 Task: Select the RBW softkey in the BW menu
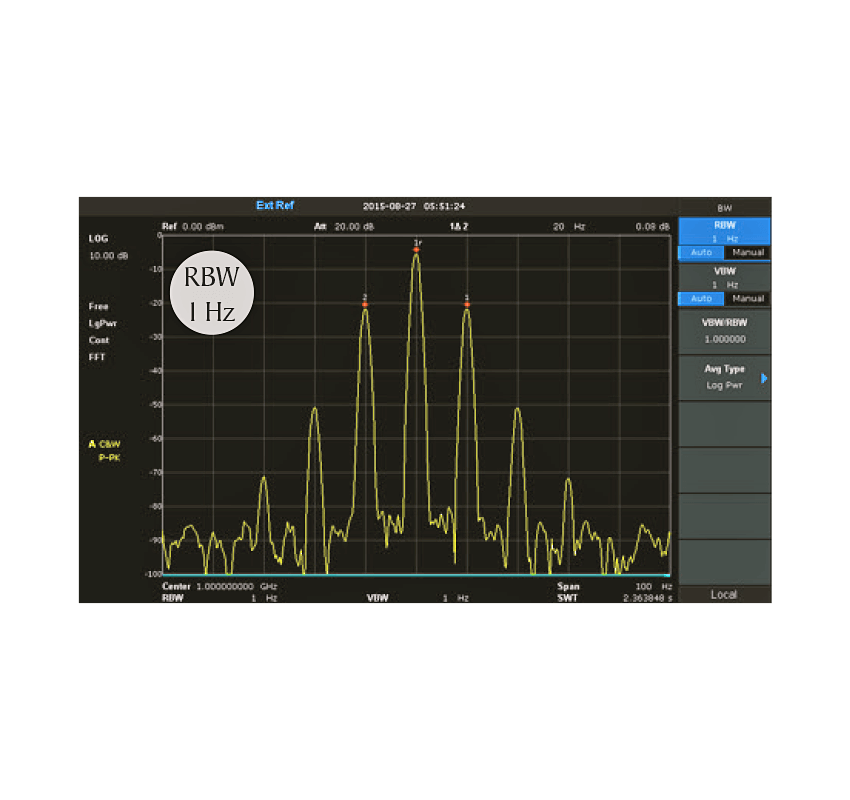point(724,231)
